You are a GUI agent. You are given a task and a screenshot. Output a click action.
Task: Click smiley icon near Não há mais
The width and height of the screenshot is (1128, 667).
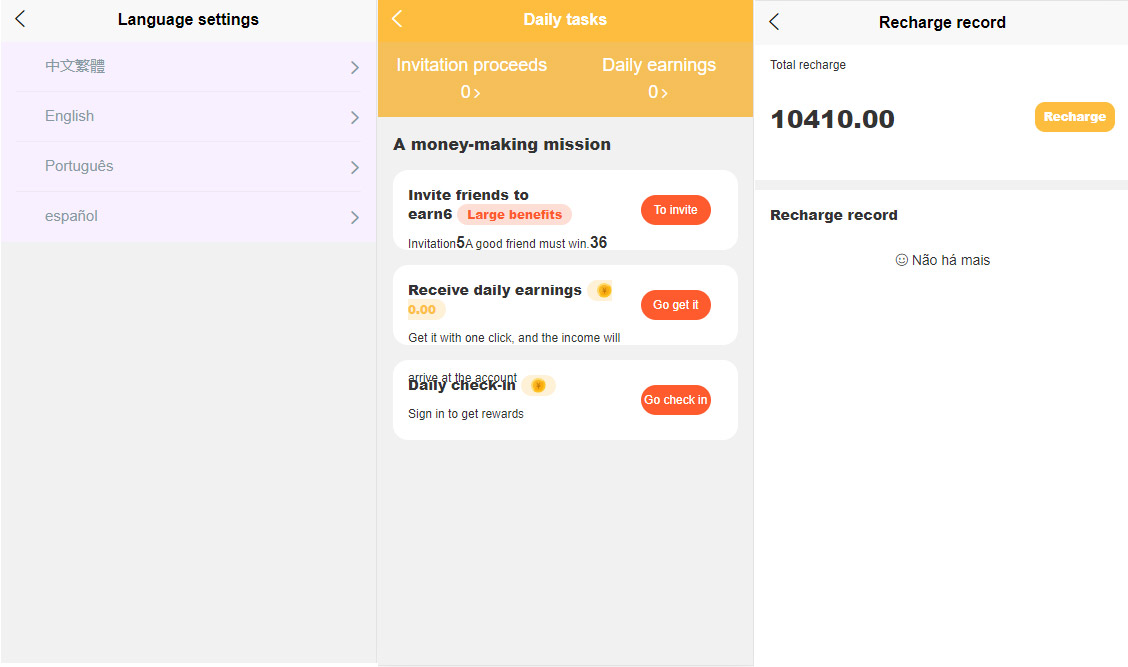901,260
